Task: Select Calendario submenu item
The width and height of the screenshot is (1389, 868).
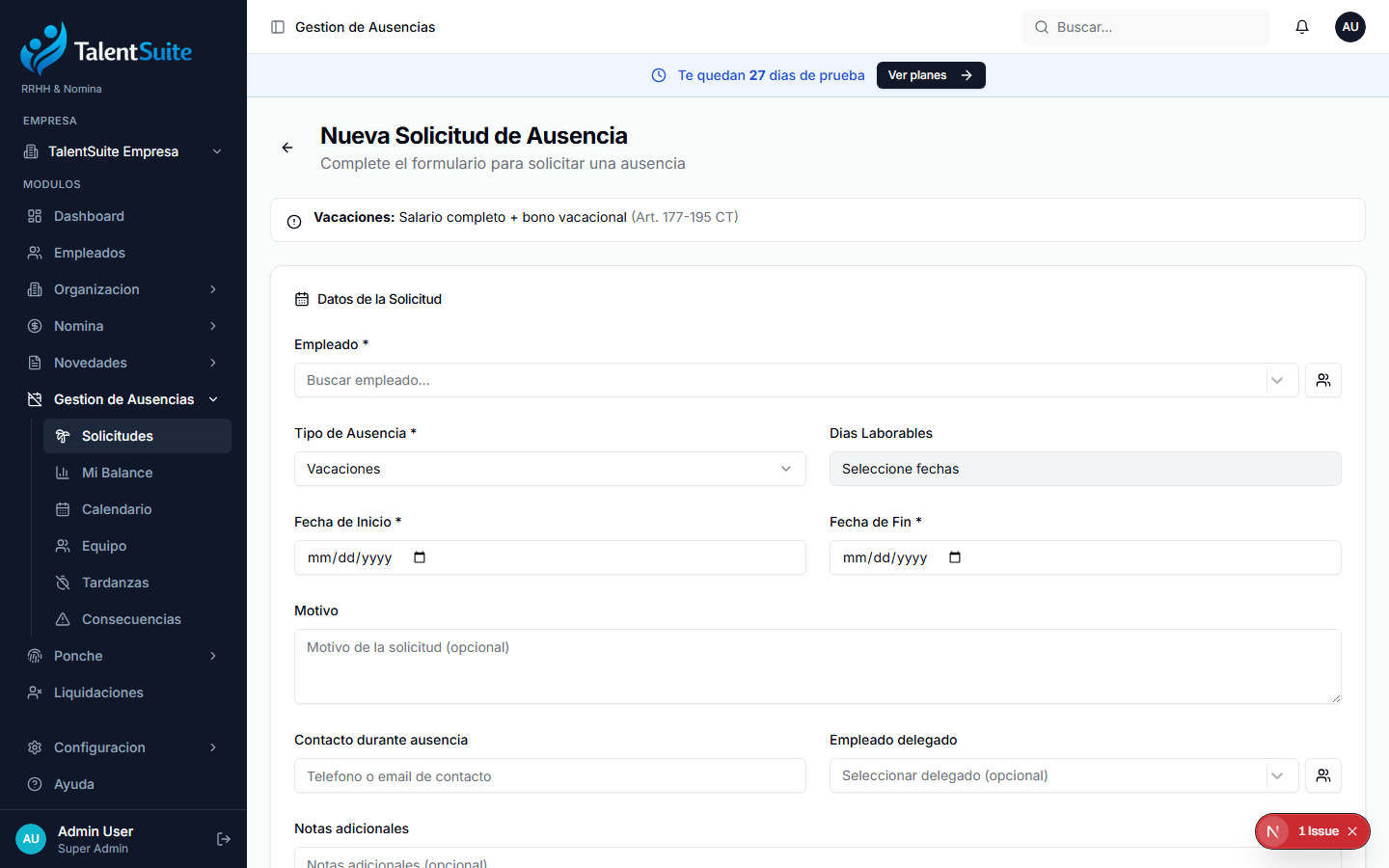Action: pos(137,509)
